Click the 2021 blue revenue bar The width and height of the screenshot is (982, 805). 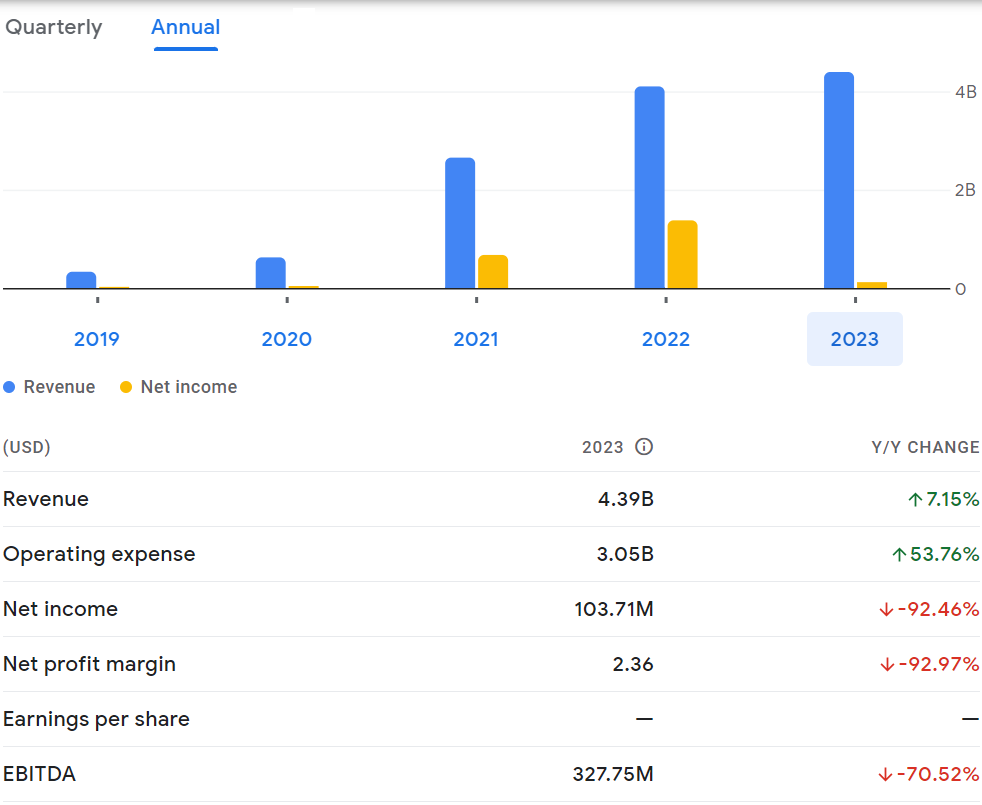tap(460, 223)
